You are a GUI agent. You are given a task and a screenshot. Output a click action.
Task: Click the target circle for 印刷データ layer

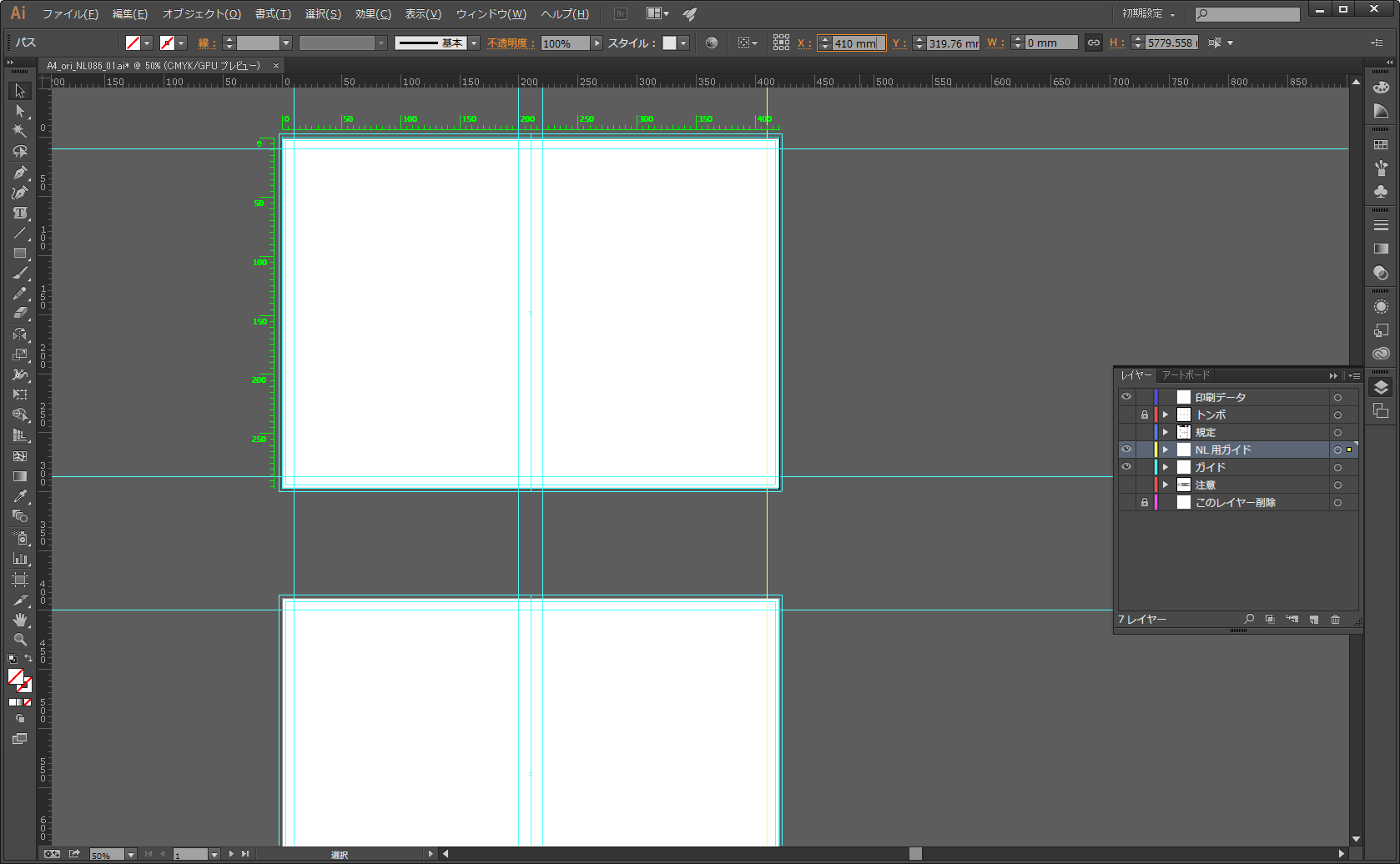1337,397
